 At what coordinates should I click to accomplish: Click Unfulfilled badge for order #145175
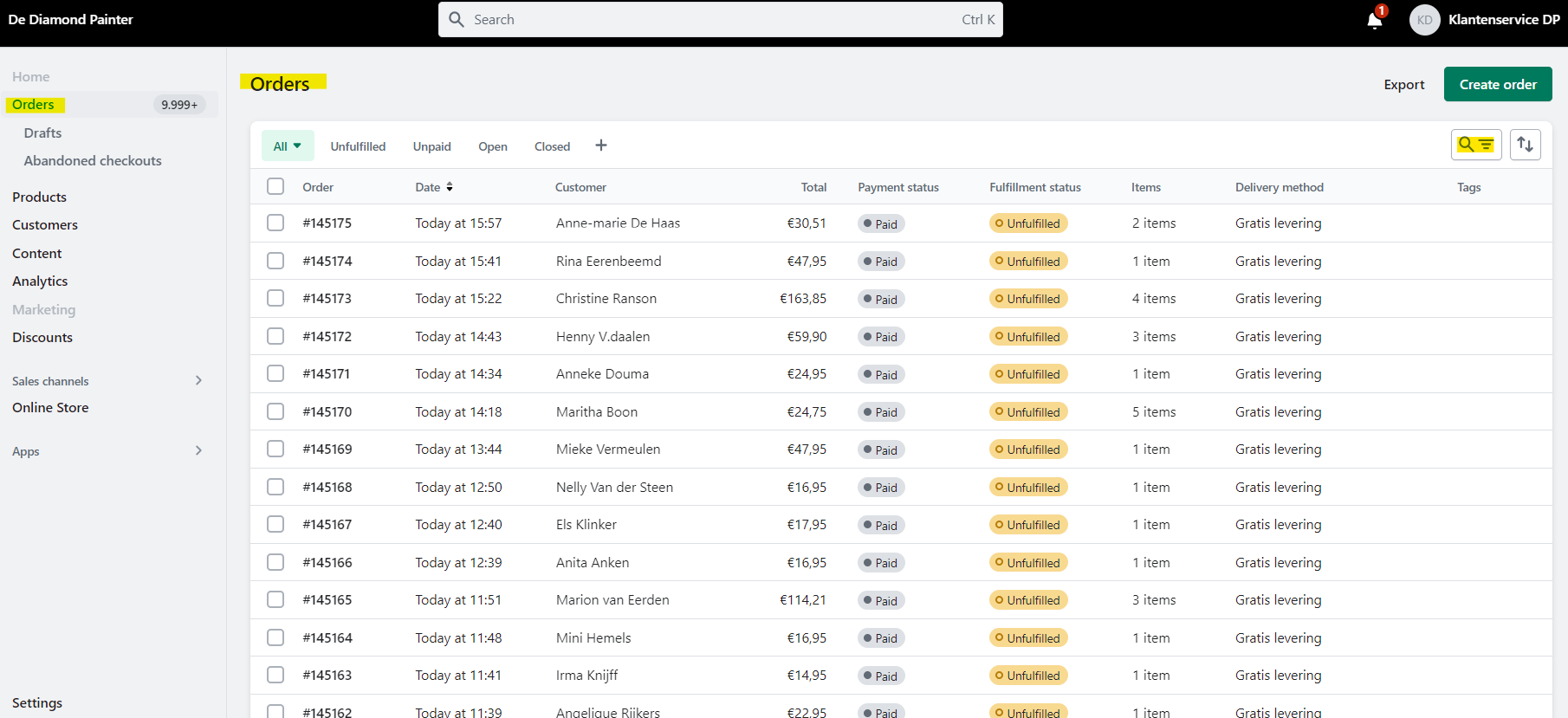click(1027, 223)
